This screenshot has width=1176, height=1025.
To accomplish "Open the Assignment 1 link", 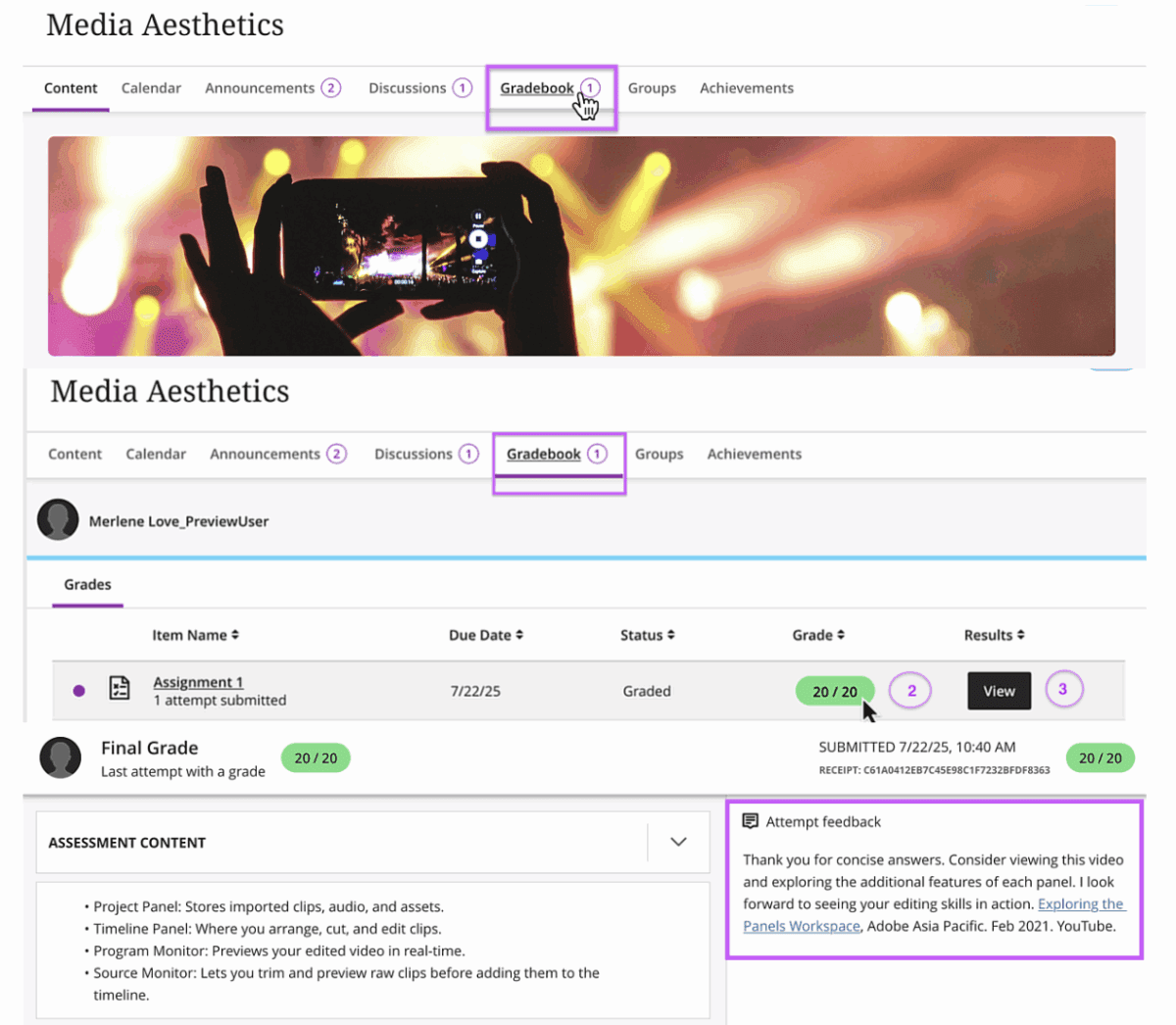I will pyautogui.click(x=198, y=682).
